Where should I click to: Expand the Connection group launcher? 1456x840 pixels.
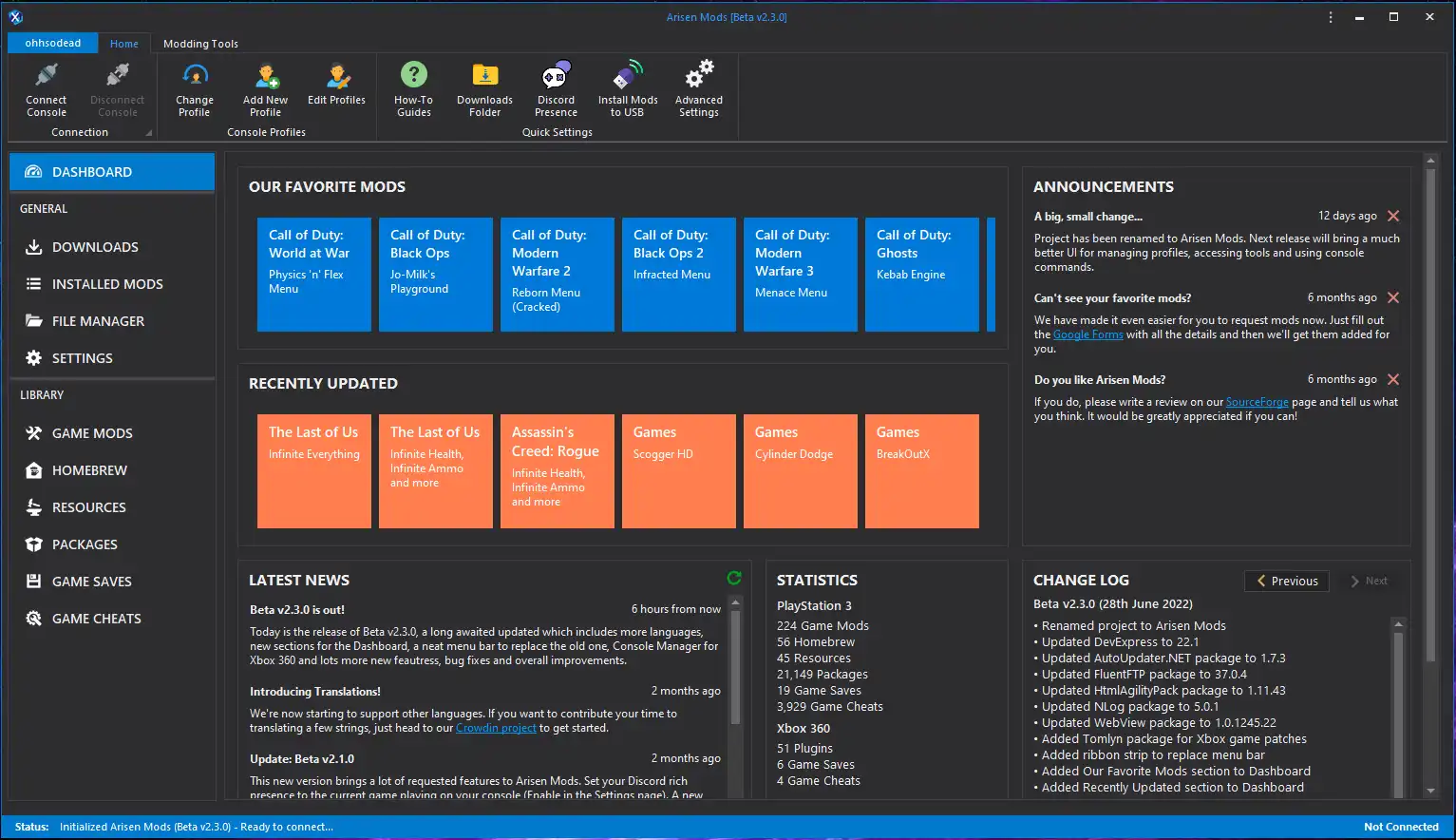(x=149, y=133)
